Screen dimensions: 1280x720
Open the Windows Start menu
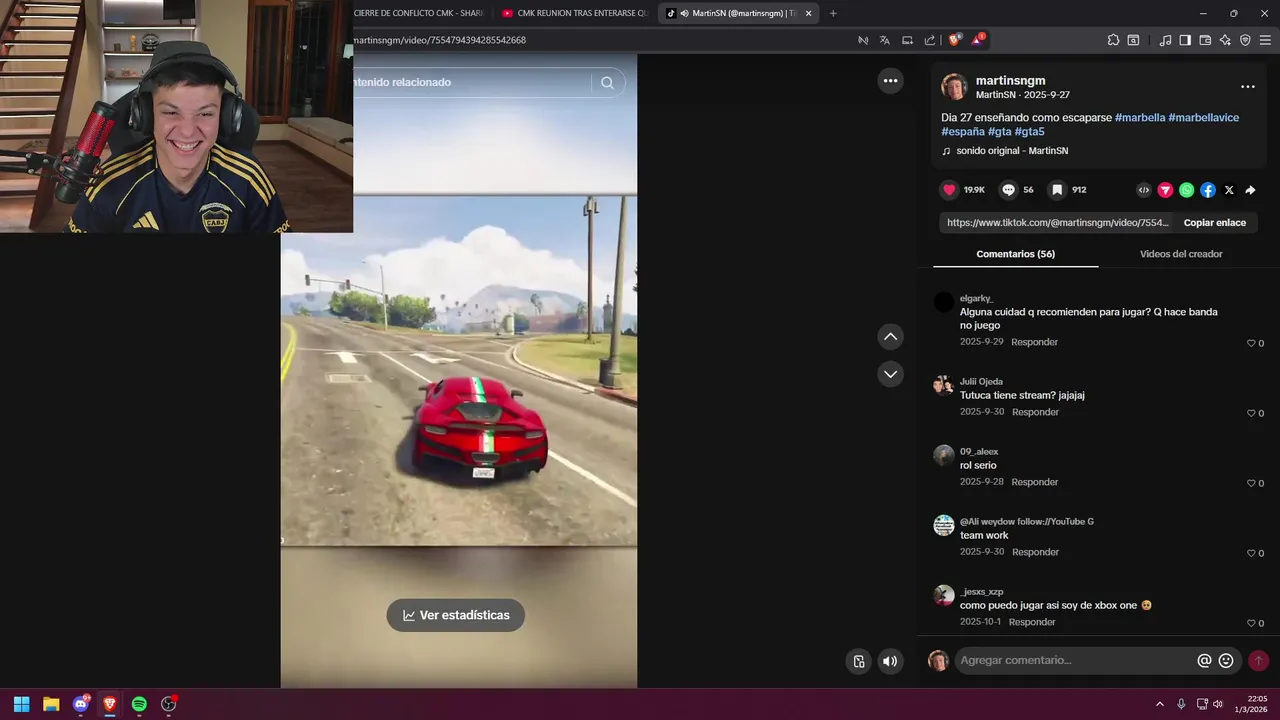[21, 704]
